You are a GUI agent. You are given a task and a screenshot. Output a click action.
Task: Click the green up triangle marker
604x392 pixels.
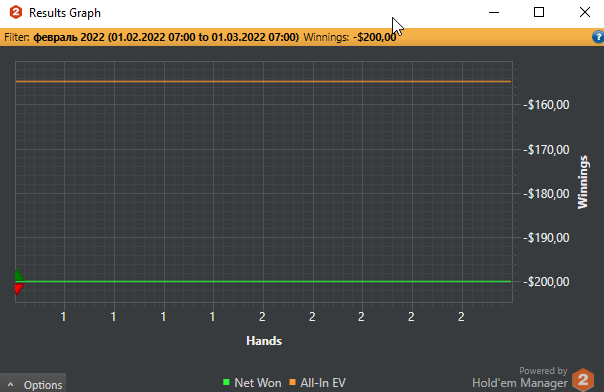point(18,275)
